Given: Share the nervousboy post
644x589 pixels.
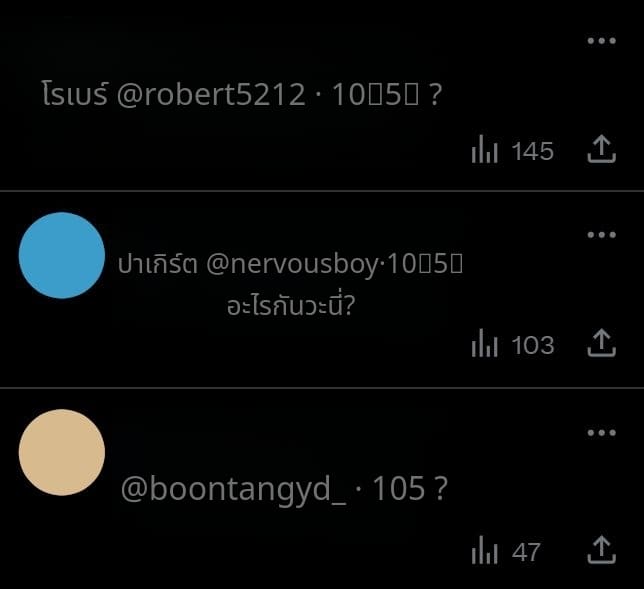Looking at the screenshot, I should click(601, 343).
